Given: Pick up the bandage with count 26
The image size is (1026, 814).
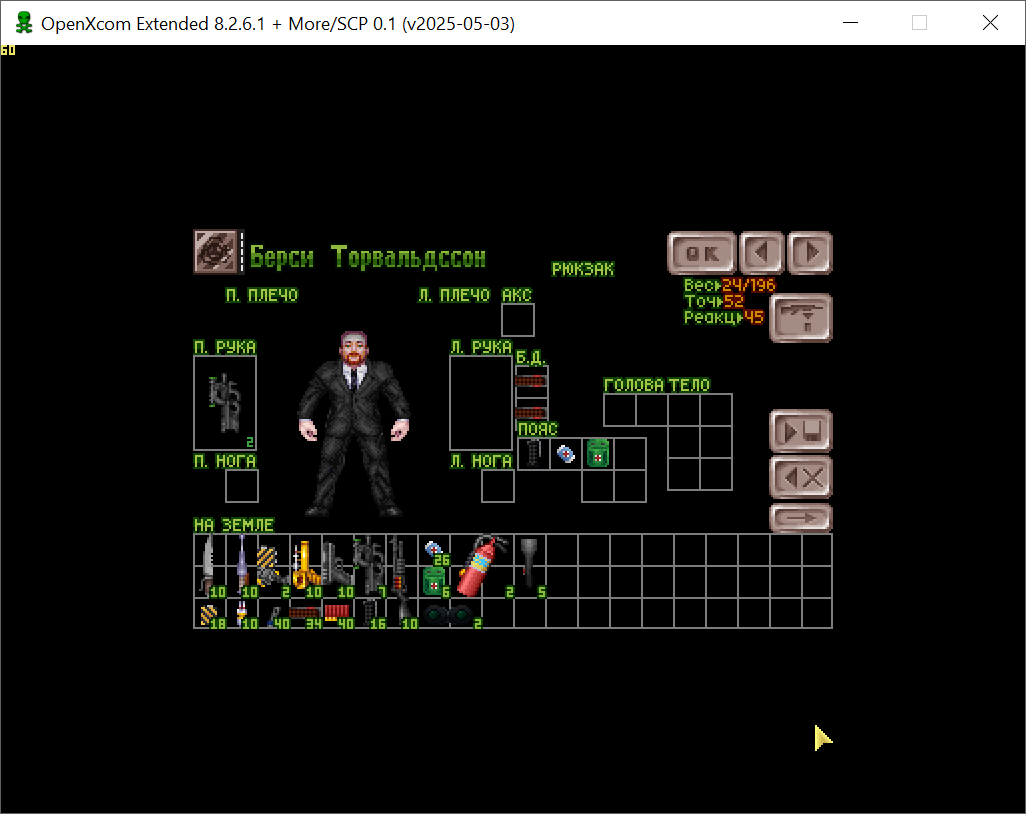Looking at the screenshot, I should click(x=434, y=551).
